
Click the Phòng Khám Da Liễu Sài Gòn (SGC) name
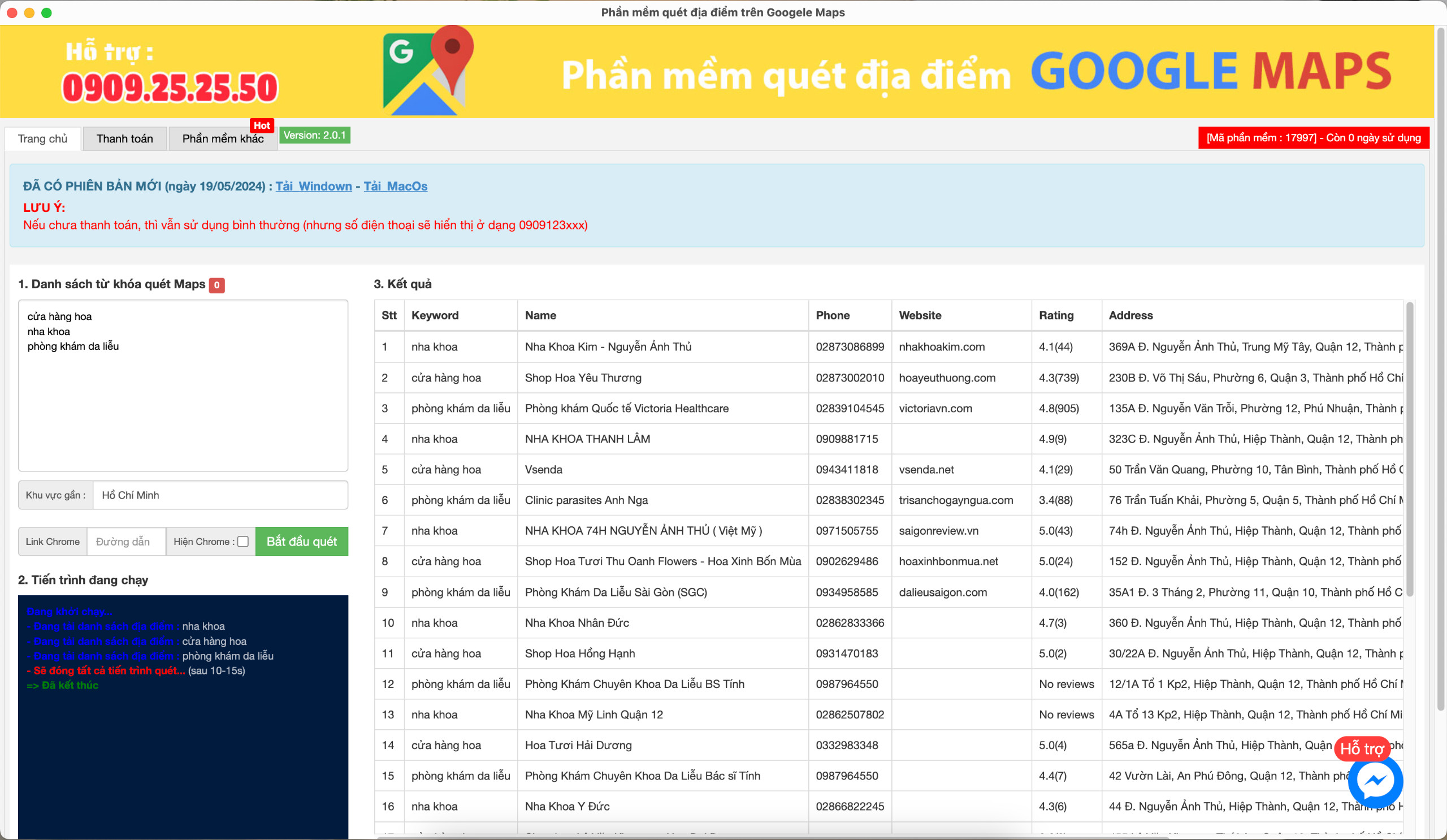click(x=616, y=592)
